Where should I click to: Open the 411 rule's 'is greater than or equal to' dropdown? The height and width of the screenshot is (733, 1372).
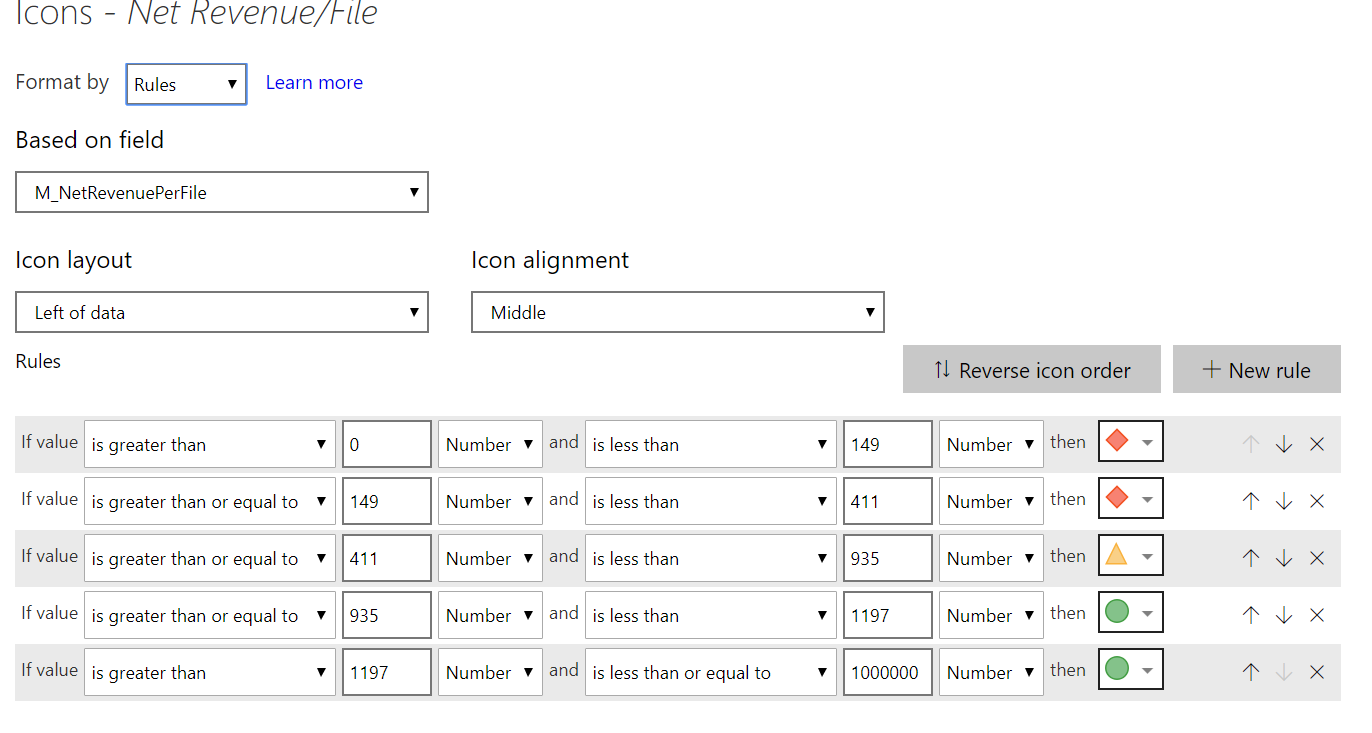210,558
